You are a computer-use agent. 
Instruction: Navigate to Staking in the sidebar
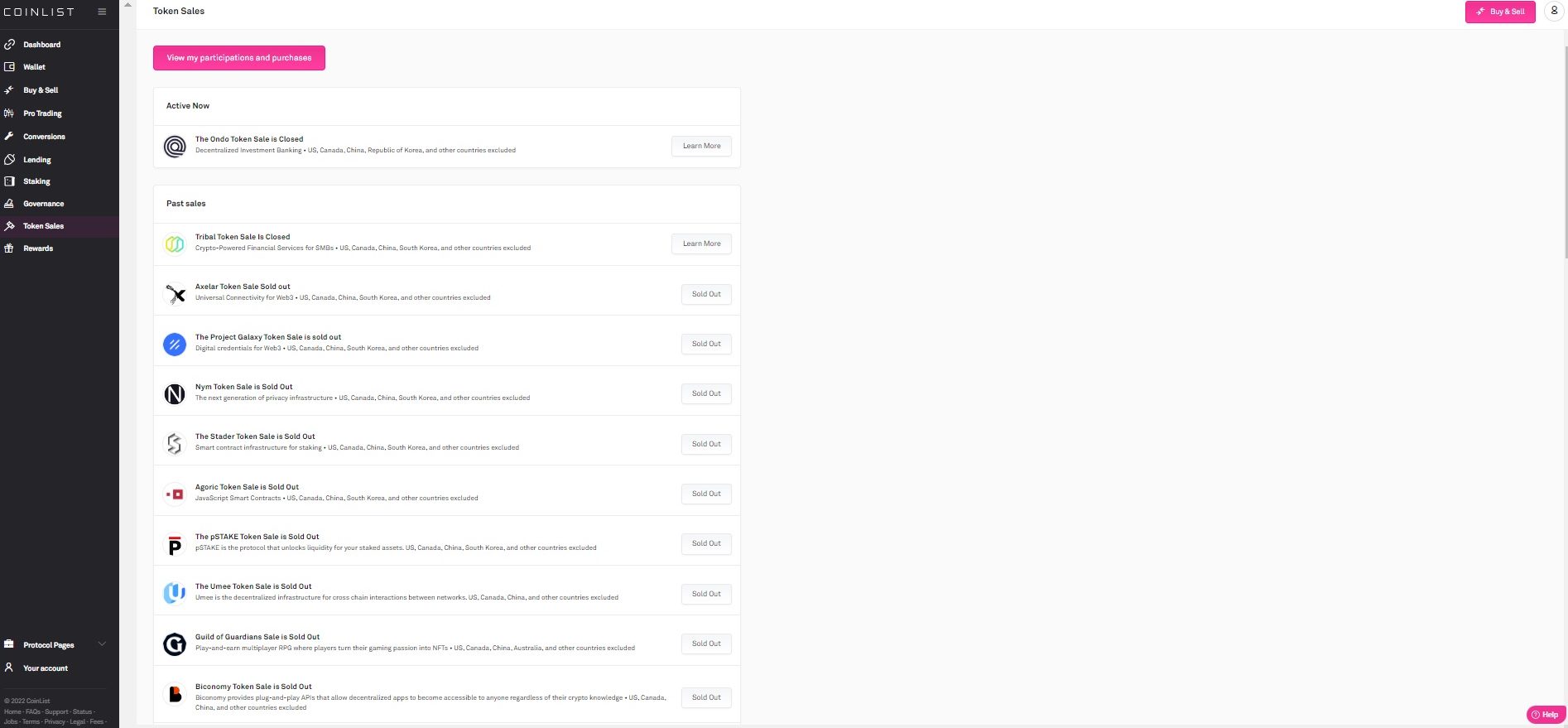click(x=36, y=181)
